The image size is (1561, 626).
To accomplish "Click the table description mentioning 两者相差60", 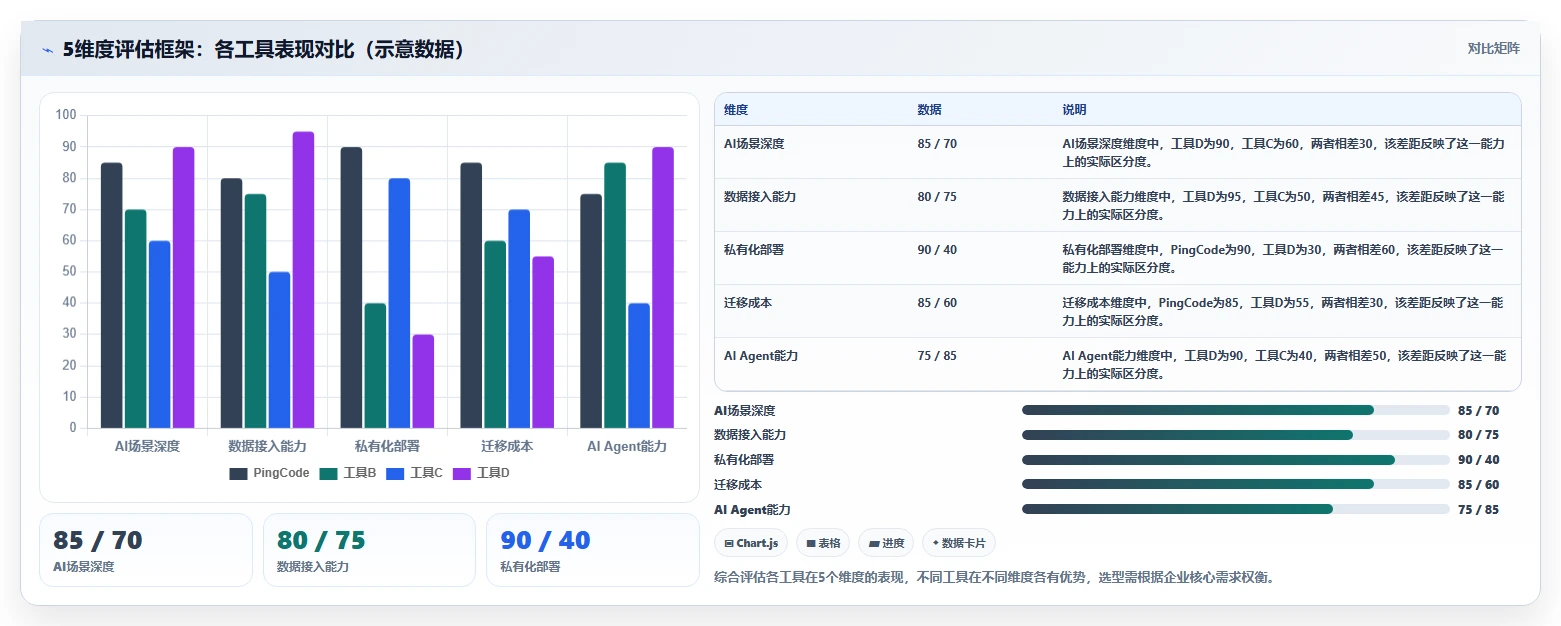I will coord(1283,259).
